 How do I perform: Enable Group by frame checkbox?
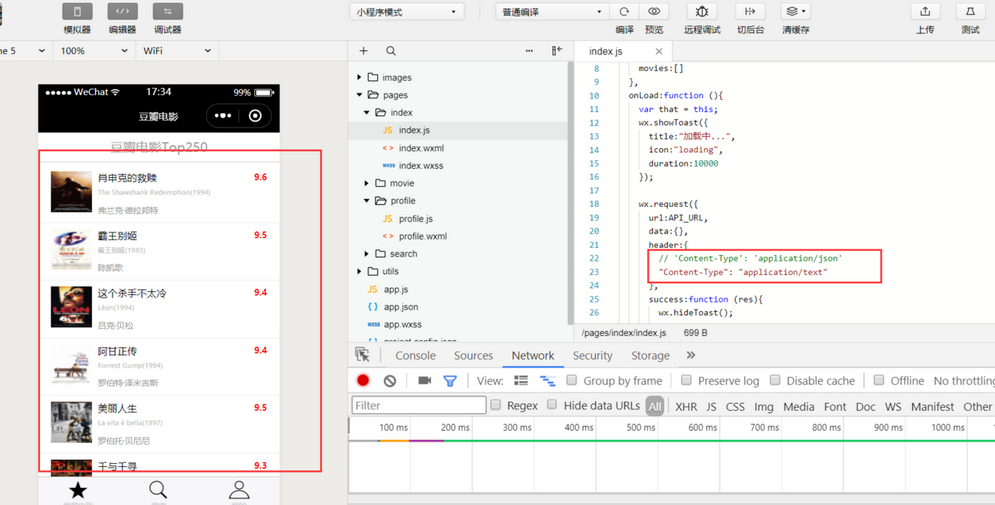click(572, 380)
